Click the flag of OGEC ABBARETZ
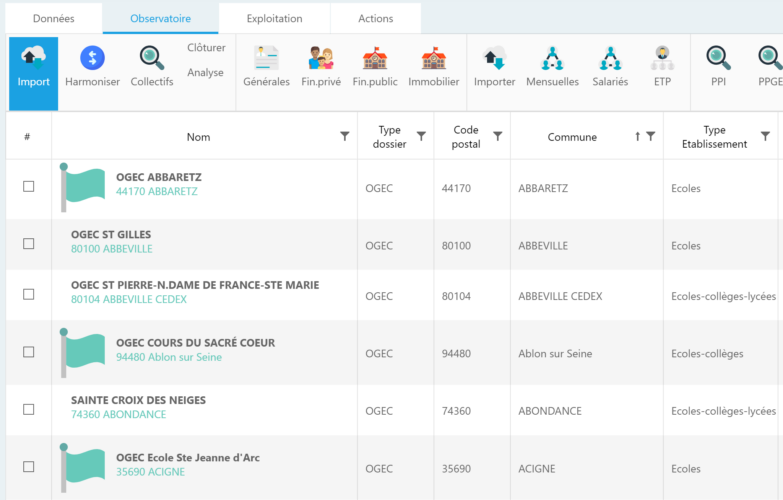 click(82, 188)
